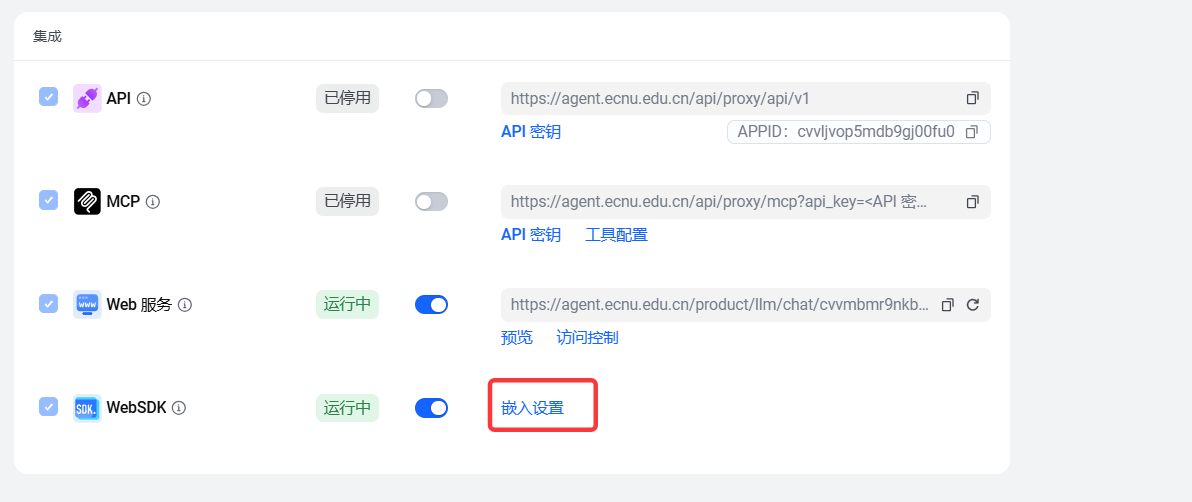Uncheck the WebSDK row checkbox

click(48, 406)
